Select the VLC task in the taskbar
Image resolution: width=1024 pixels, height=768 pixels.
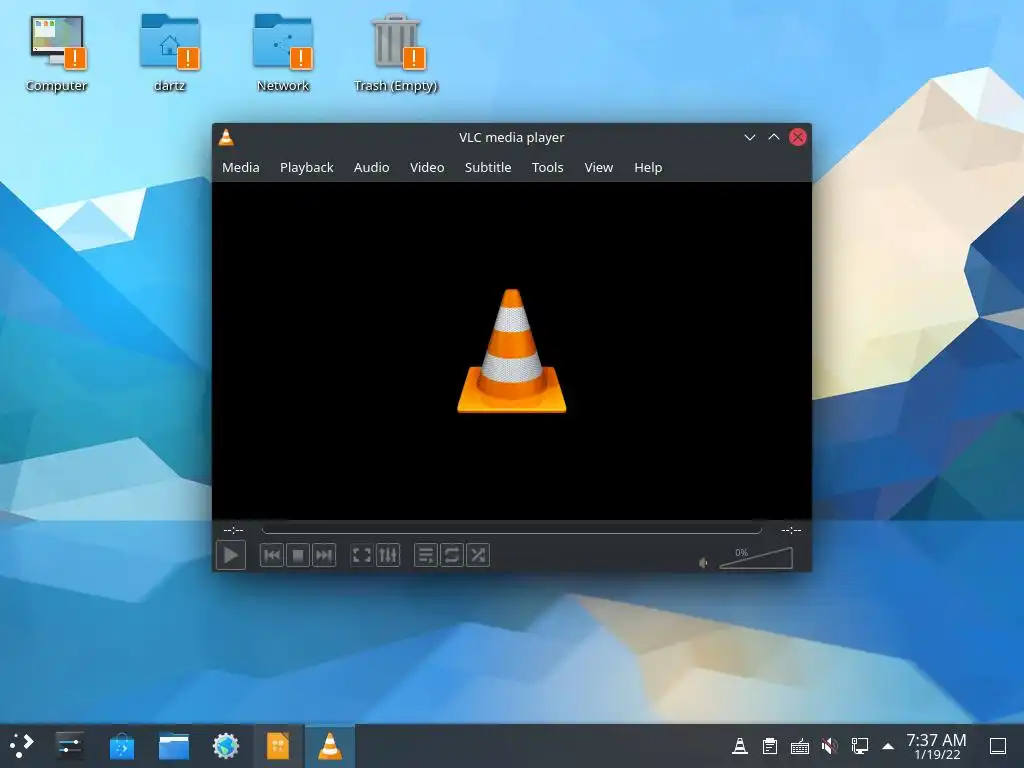point(330,745)
